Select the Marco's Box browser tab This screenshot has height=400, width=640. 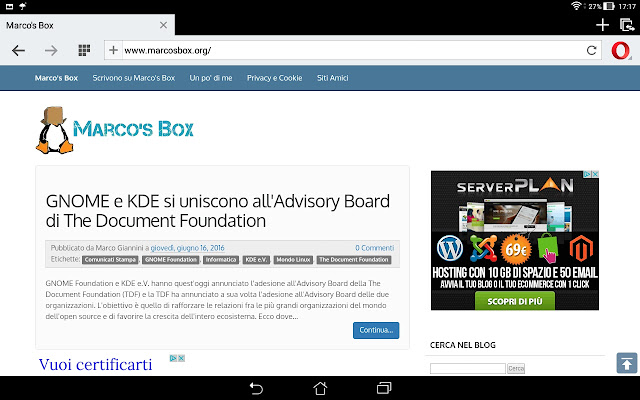pyautogui.click(x=87, y=25)
